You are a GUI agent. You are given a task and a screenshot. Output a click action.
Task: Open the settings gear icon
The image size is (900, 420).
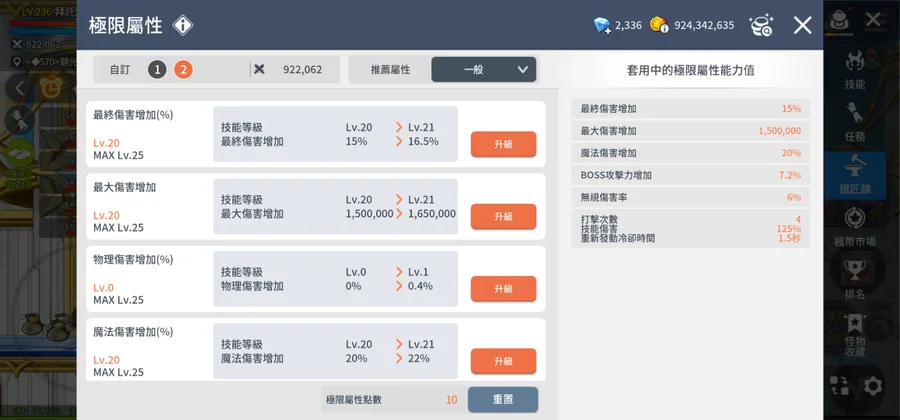point(873,385)
